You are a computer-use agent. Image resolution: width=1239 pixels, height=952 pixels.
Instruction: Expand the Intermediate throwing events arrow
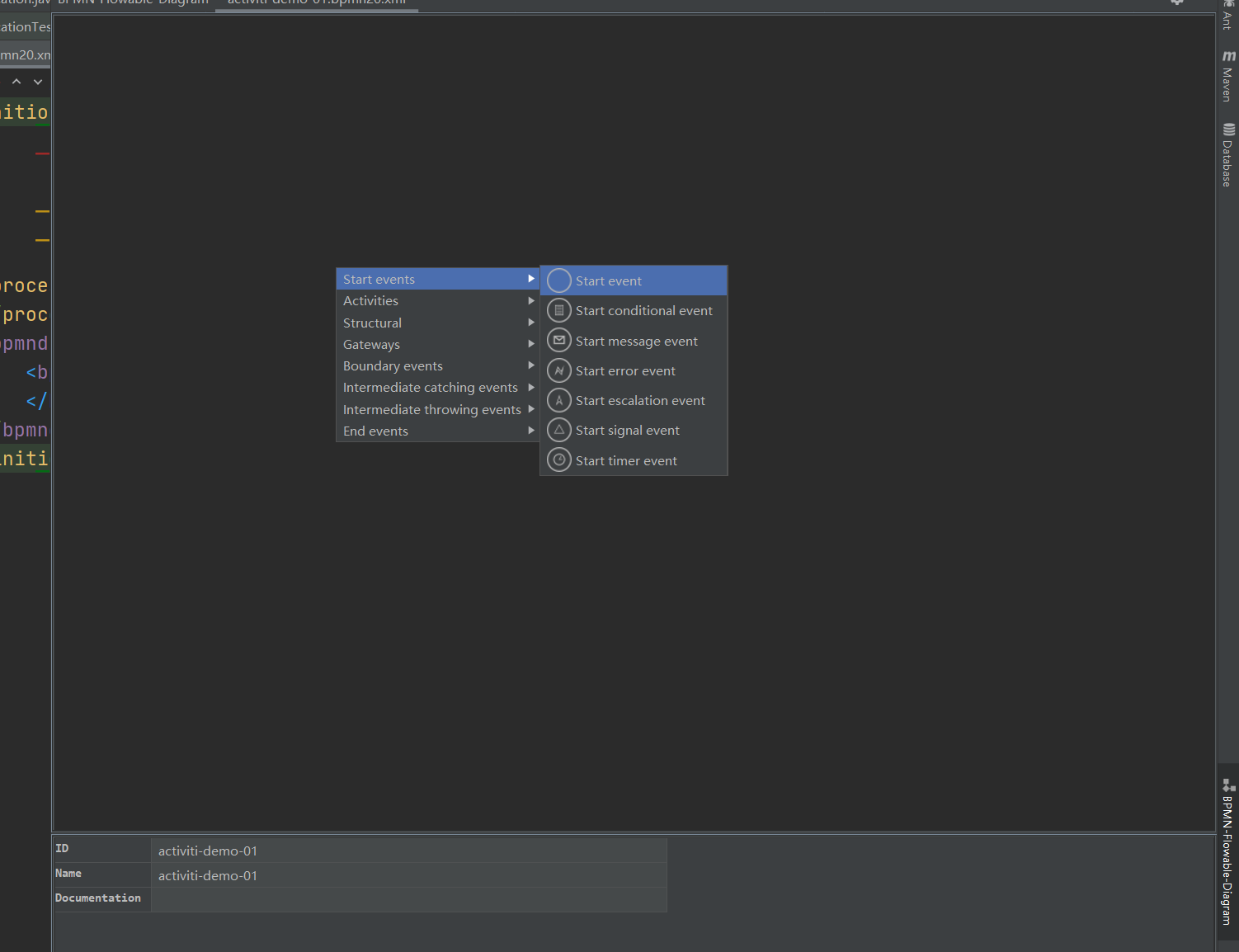(x=531, y=409)
